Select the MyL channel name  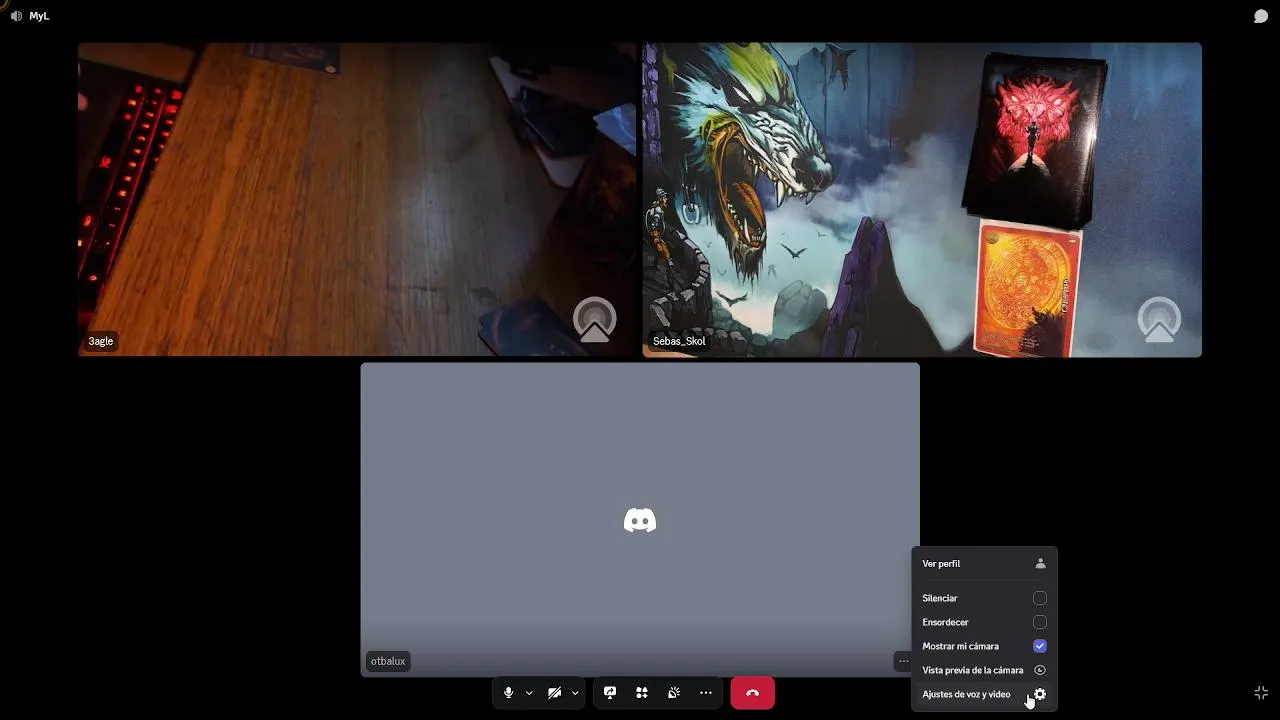[x=39, y=16]
